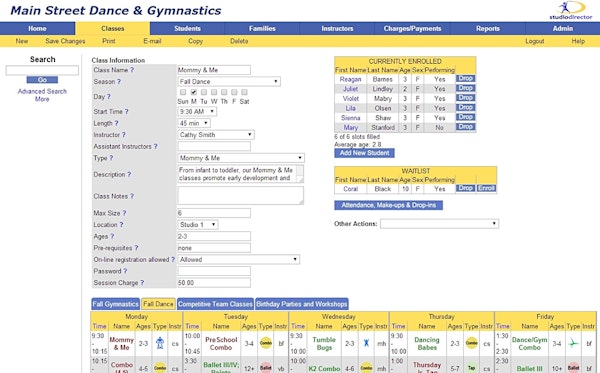Switch to Birthday Parties and Workshops tab

click(302, 304)
